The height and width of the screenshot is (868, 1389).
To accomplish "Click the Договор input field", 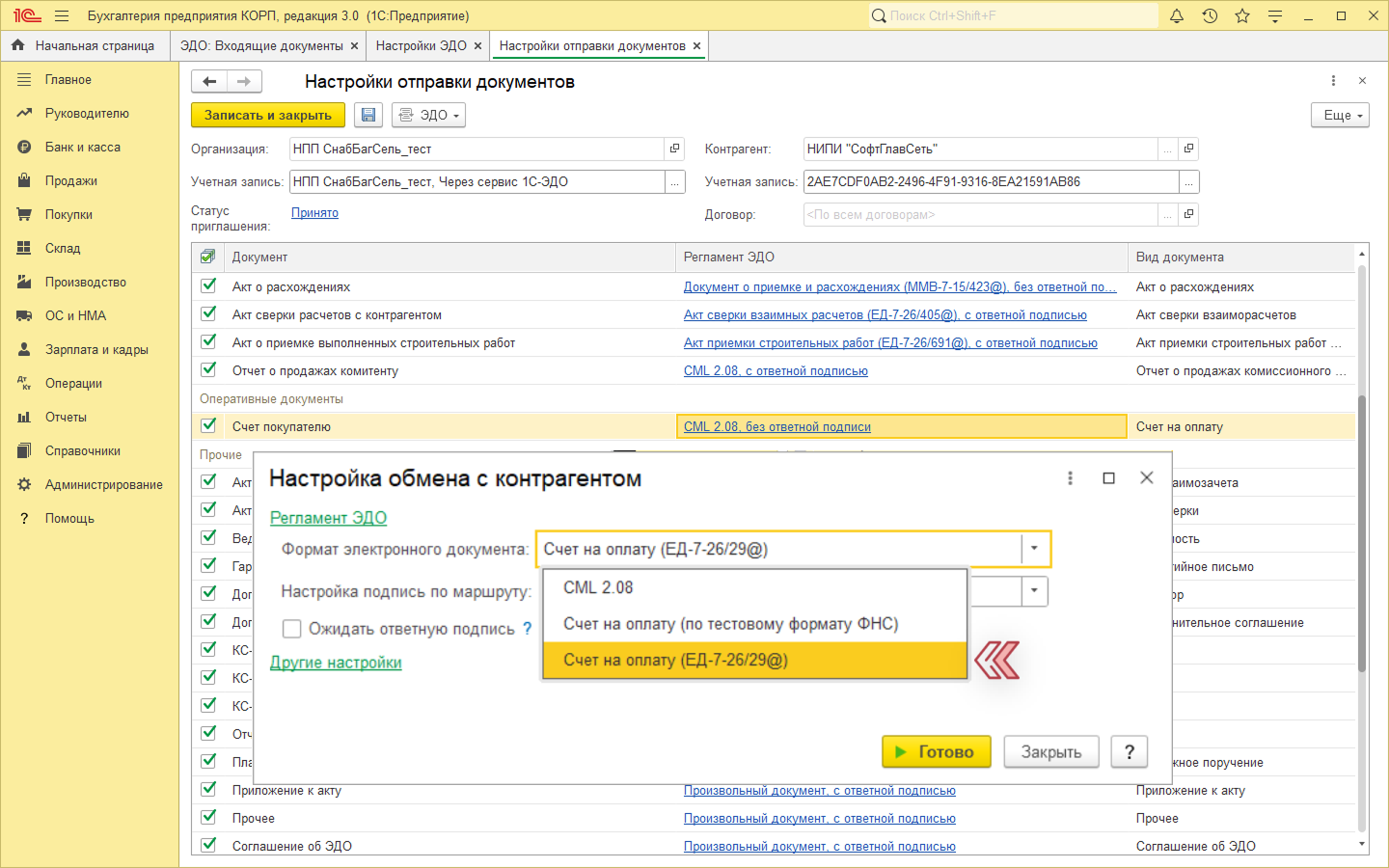I will [x=979, y=214].
